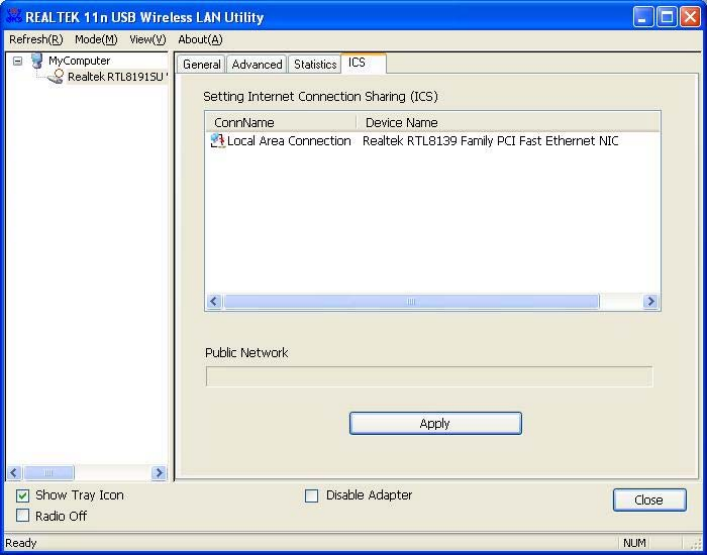
Task: Click right arrow of ICS list scrollbar
Action: pos(651,301)
